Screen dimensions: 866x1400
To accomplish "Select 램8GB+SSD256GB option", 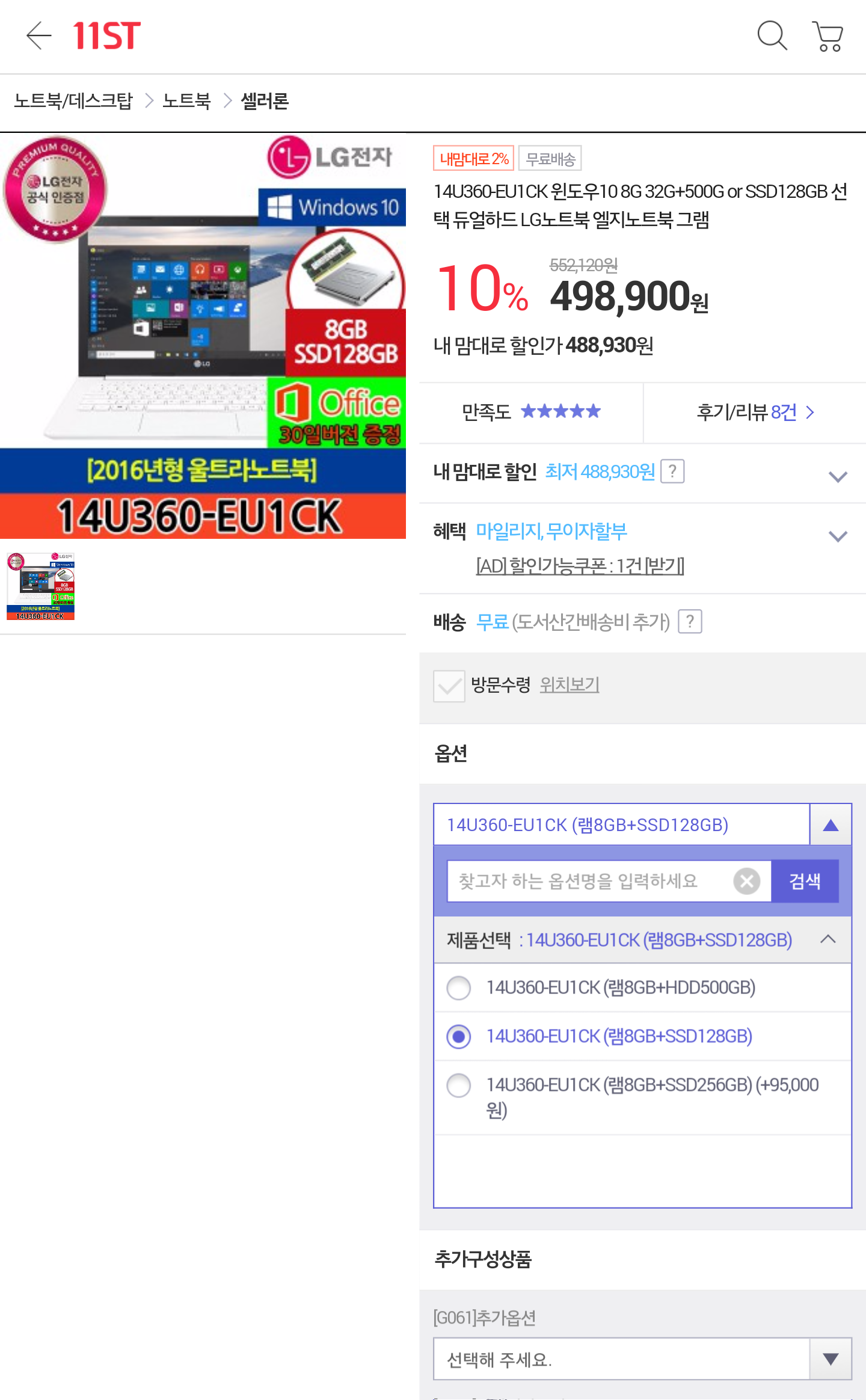I will [459, 1085].
